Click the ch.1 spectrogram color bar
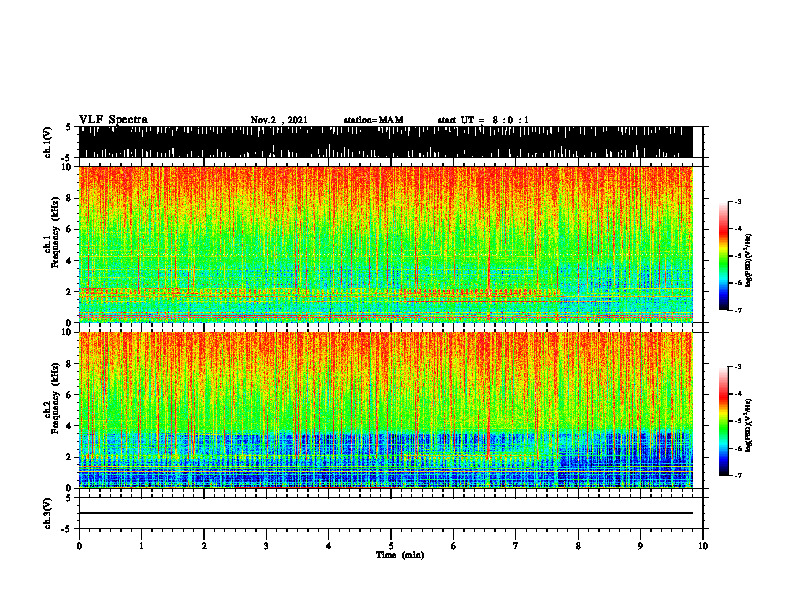Image resolution: width=792 pixels, height=612 pixels. point(724,256)
